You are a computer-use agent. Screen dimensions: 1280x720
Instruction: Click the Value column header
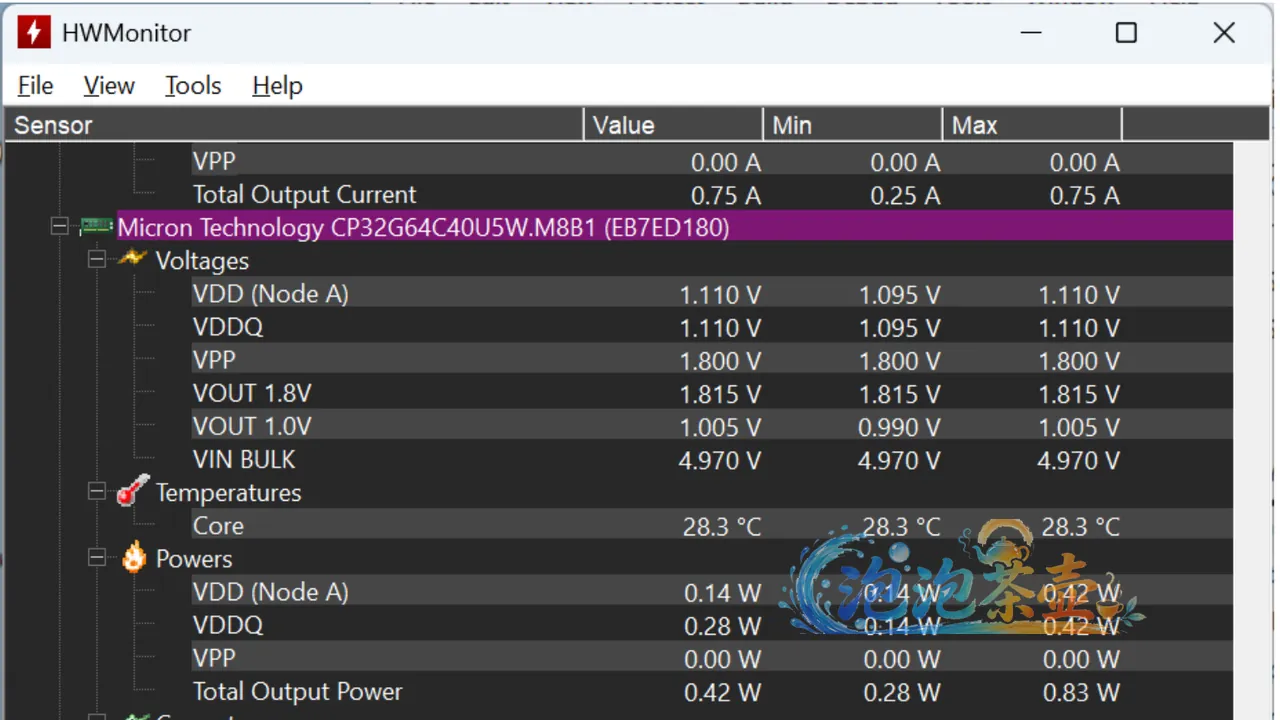coord(674,125)
